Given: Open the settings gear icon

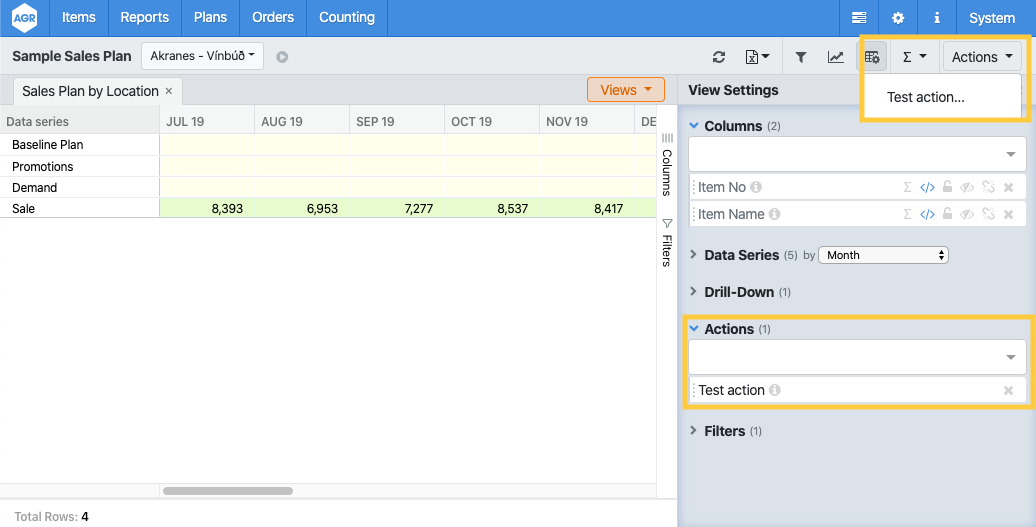Looking at the screenshot, I should [x=898, y=18].
